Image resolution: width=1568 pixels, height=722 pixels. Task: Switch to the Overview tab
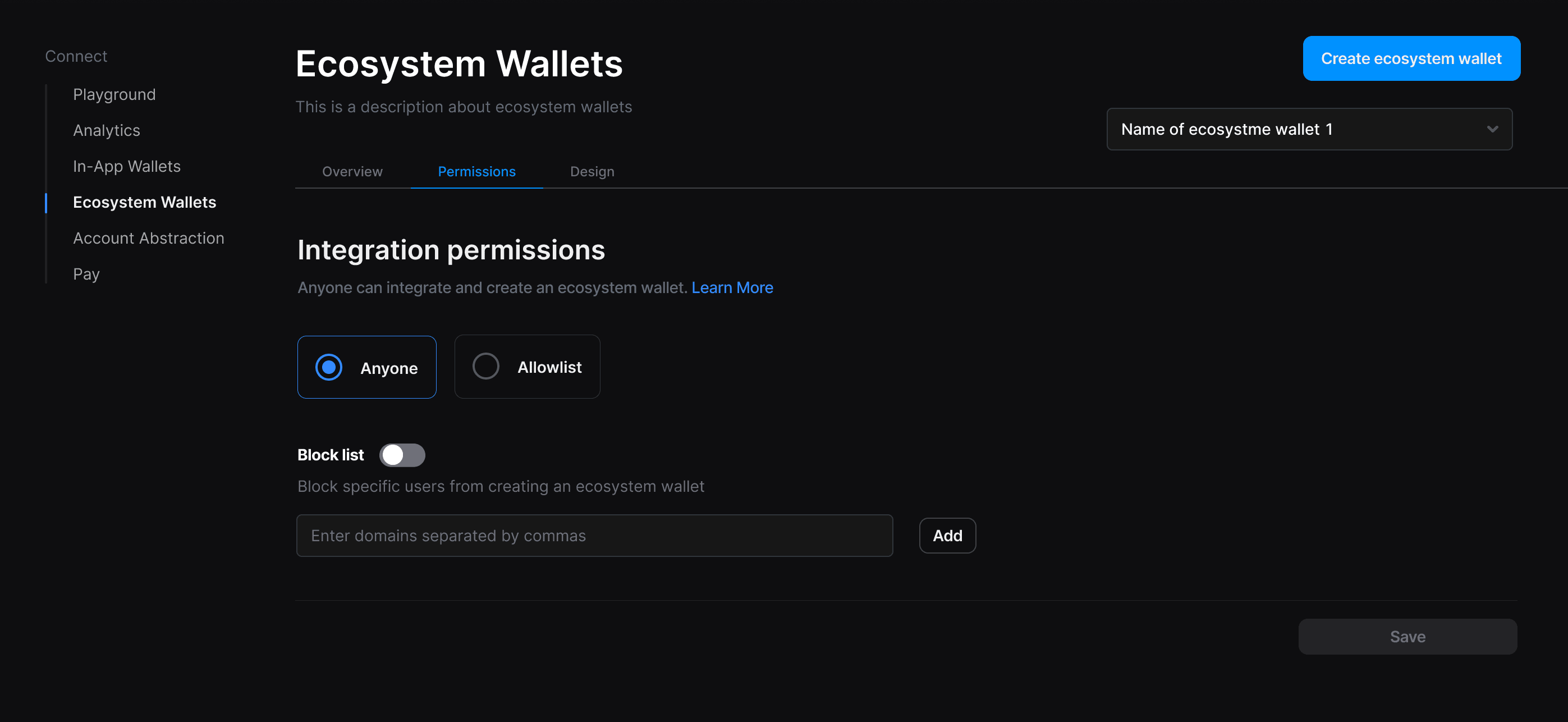coord(352,172)
